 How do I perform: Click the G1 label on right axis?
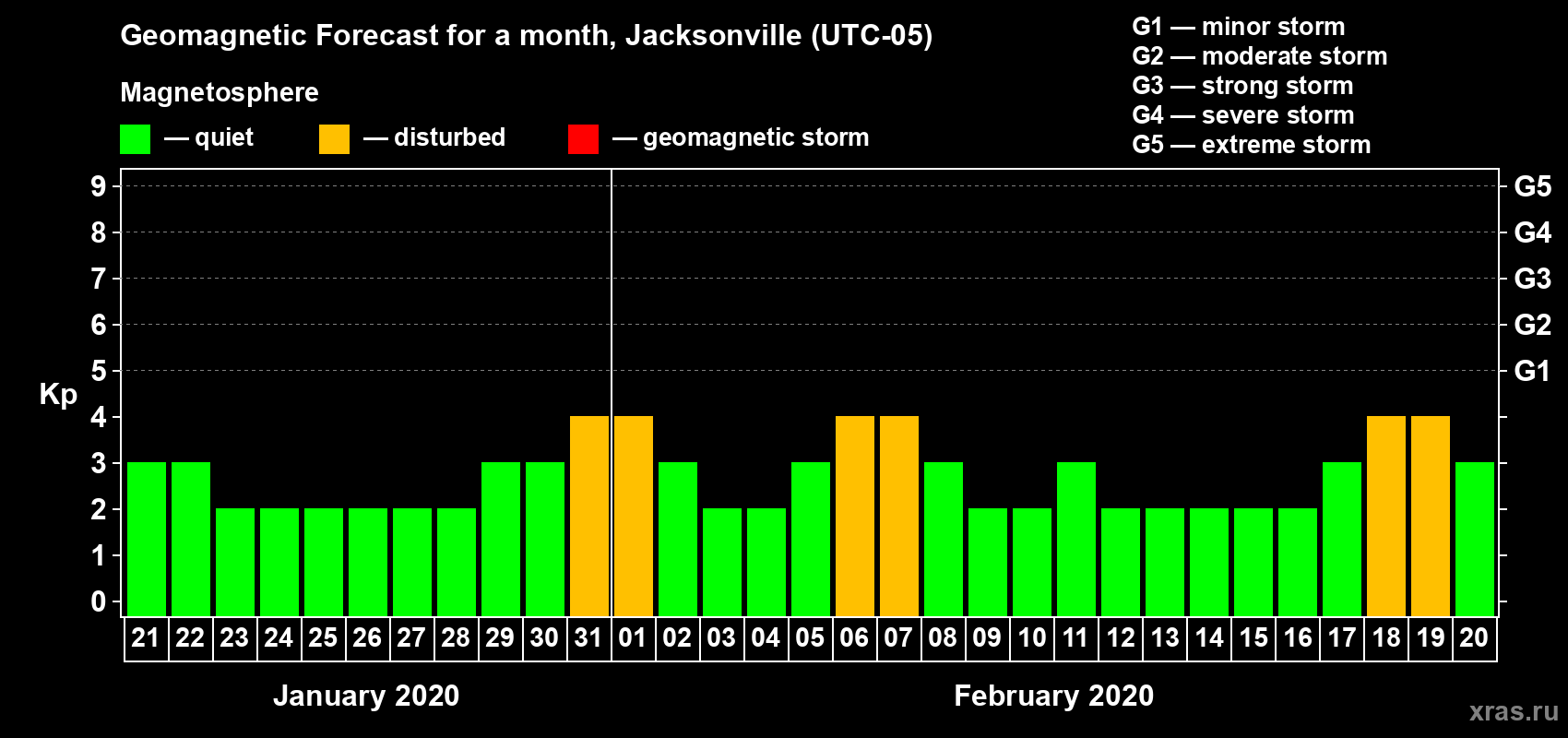pyautogui.click(x=1532, y=371)
